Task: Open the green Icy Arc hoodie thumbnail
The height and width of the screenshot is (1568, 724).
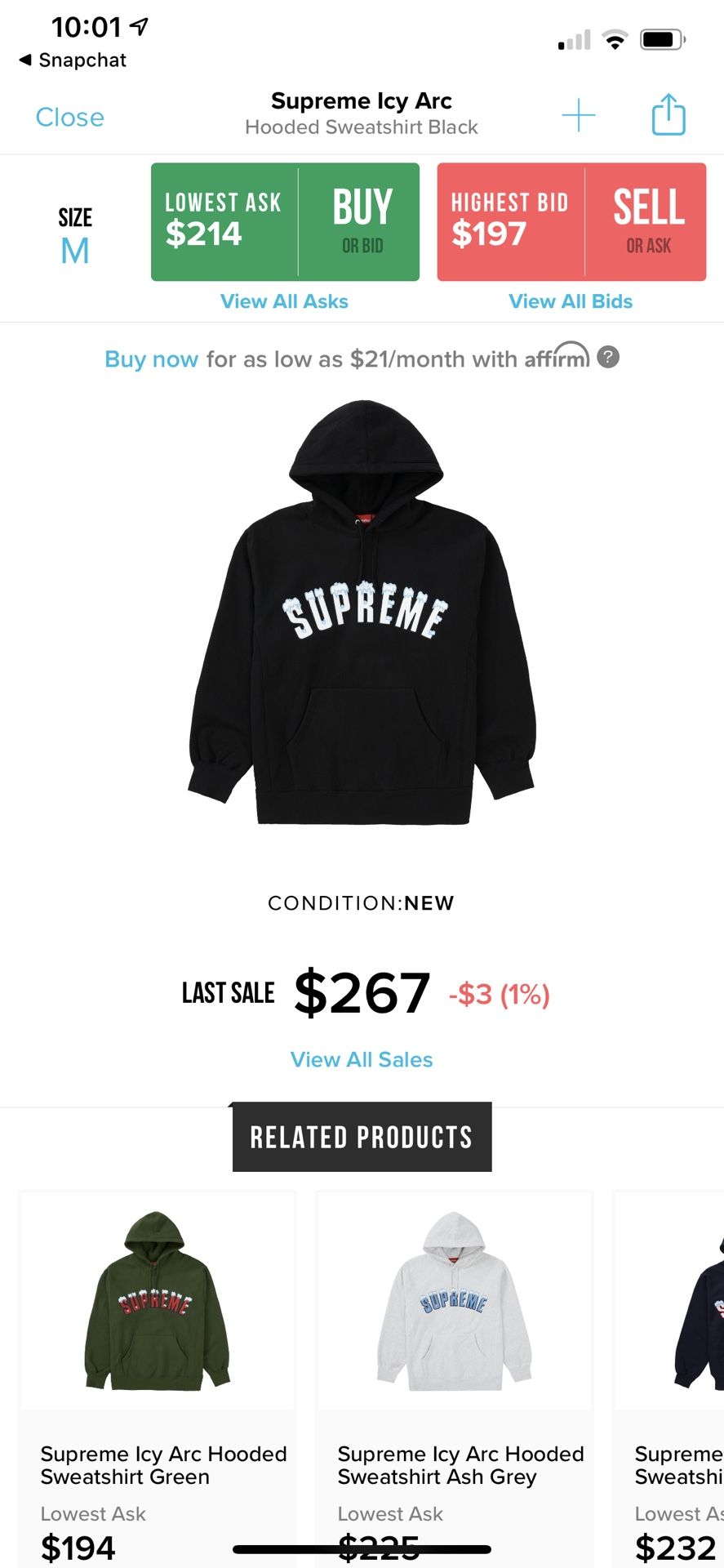Action: click(158, 1301)
